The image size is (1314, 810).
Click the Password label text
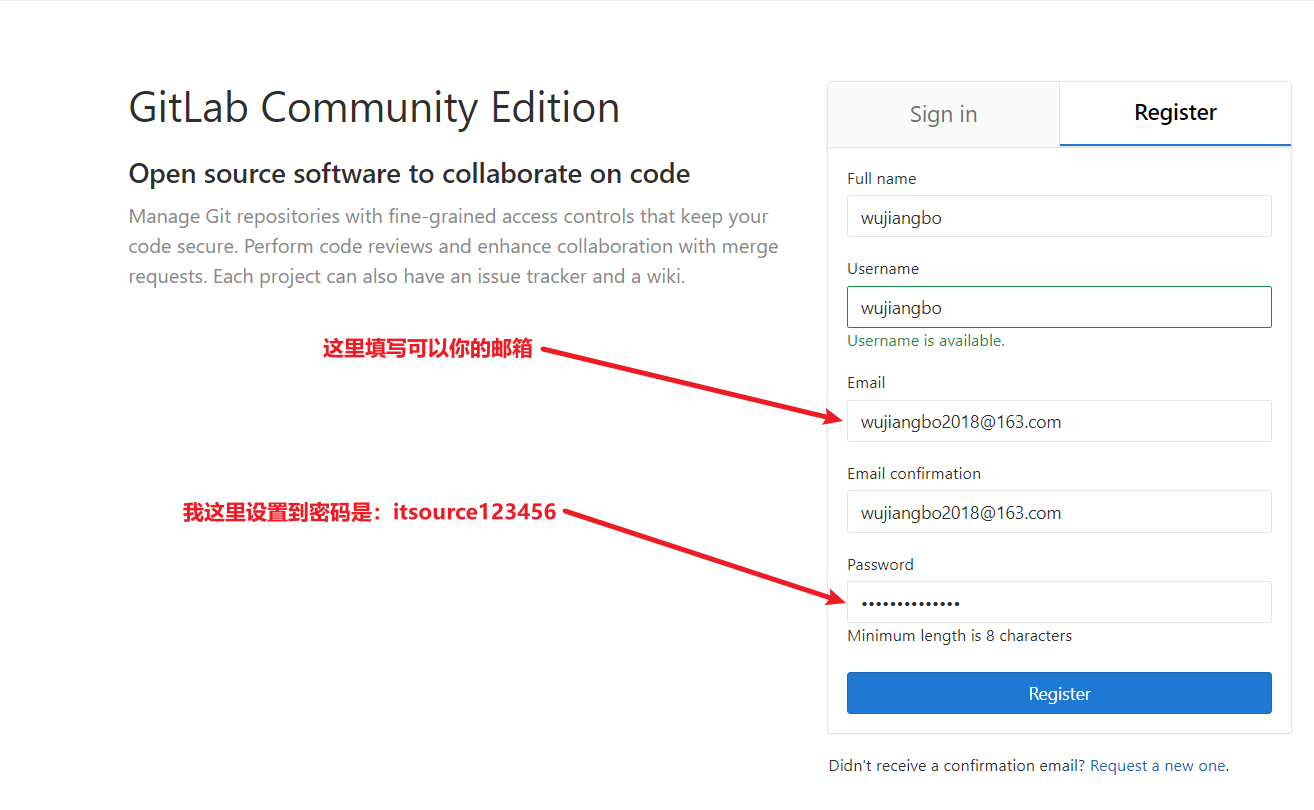[x=880, y=565]
